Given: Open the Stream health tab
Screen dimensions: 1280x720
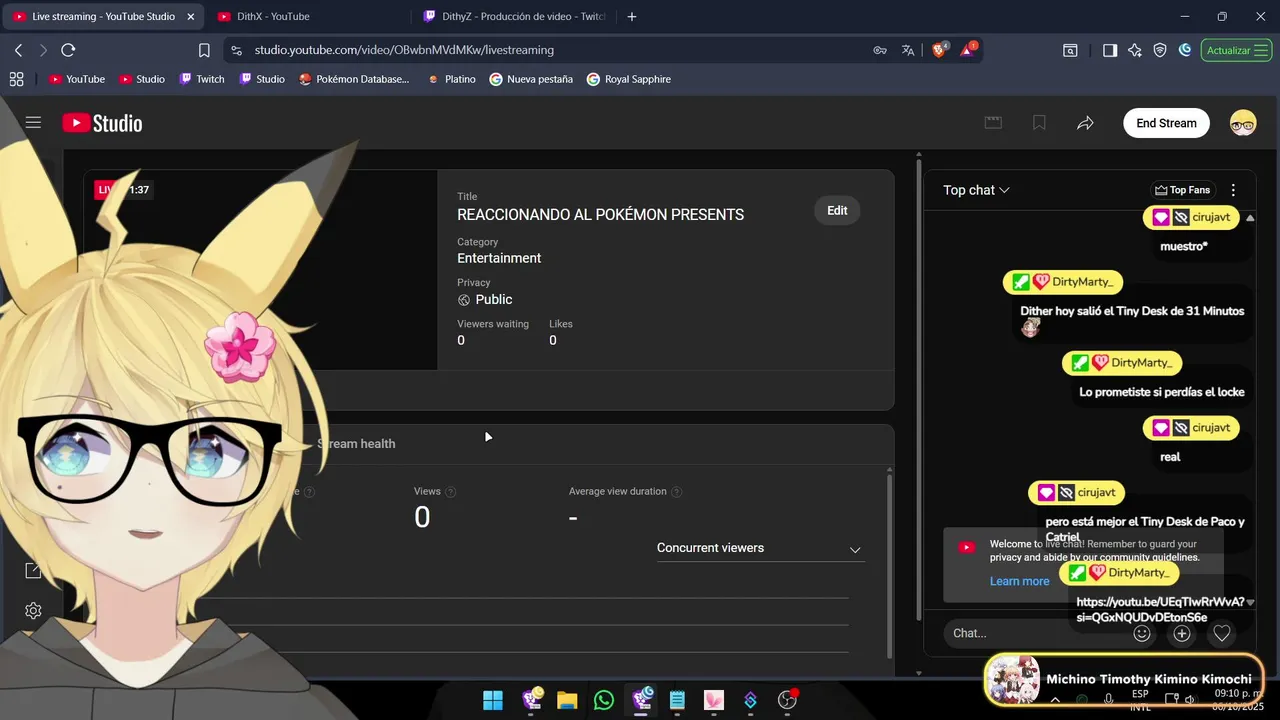Looking at the screenshot, I should (x=356, y=444).
